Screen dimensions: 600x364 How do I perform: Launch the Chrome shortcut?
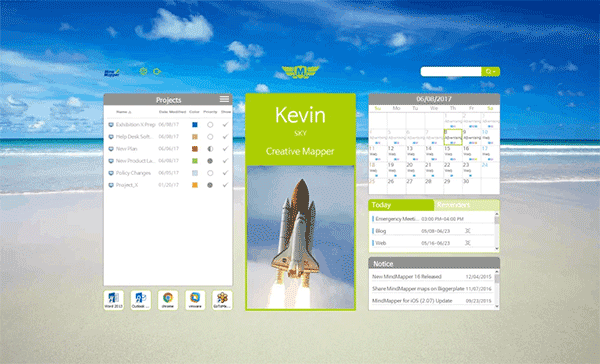[168, 300]
